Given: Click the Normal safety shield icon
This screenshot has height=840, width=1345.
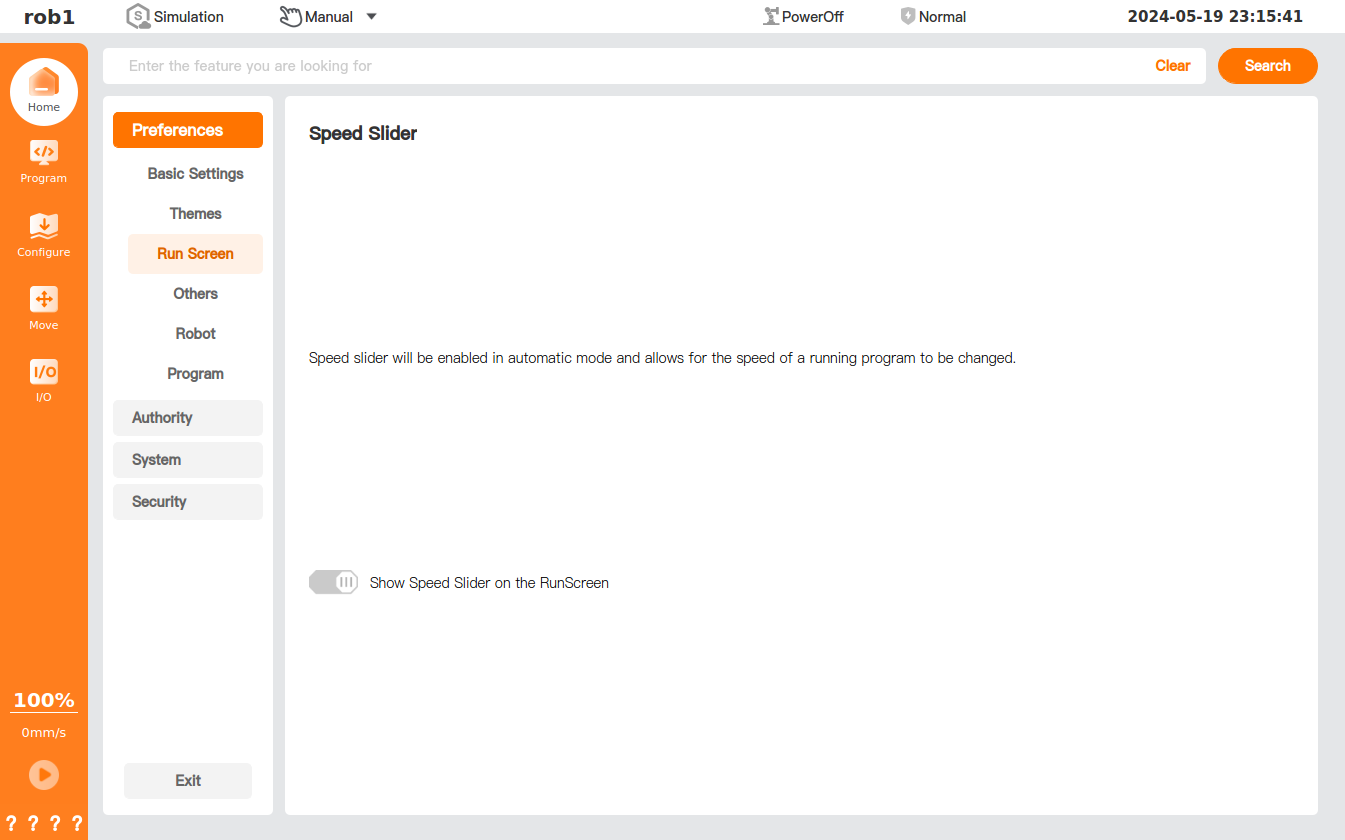Looking at the screenshot, I should (908, 16).
